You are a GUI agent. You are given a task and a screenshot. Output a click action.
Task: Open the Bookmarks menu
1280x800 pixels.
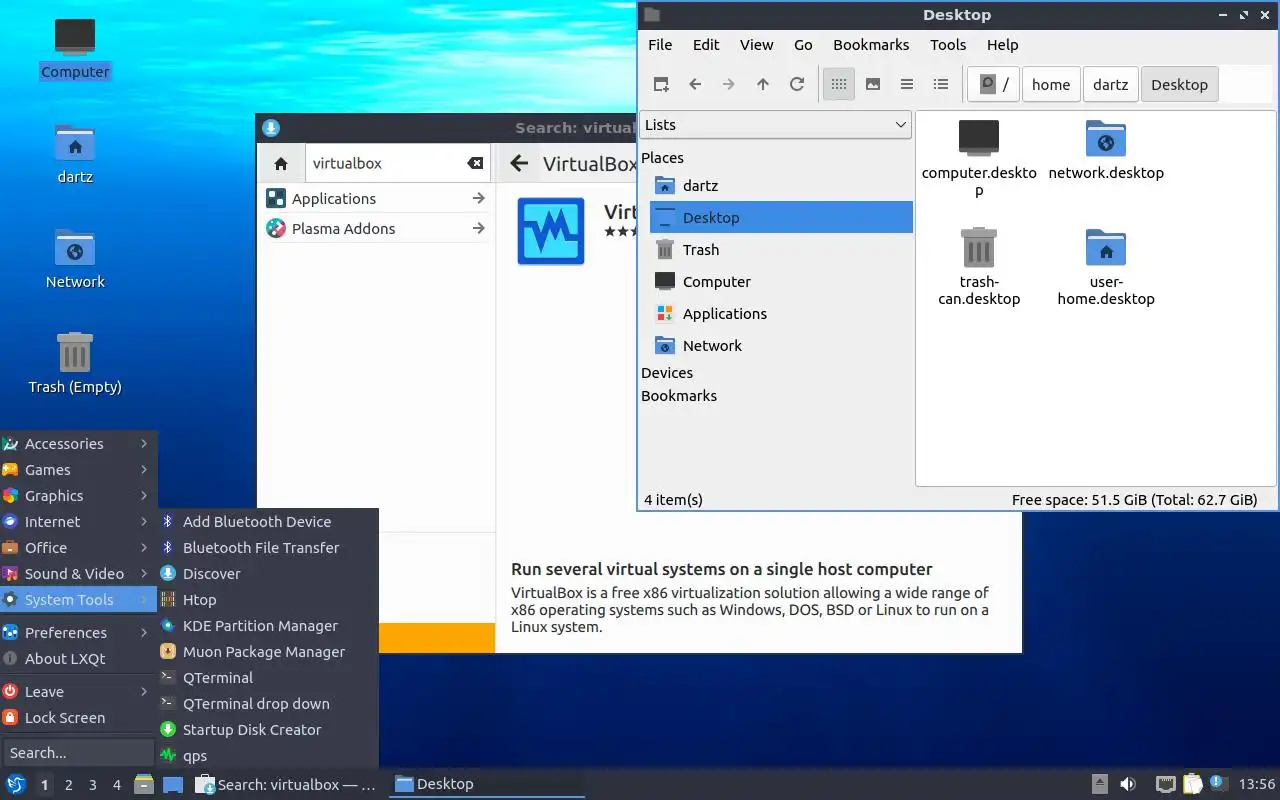click(871, 45)
